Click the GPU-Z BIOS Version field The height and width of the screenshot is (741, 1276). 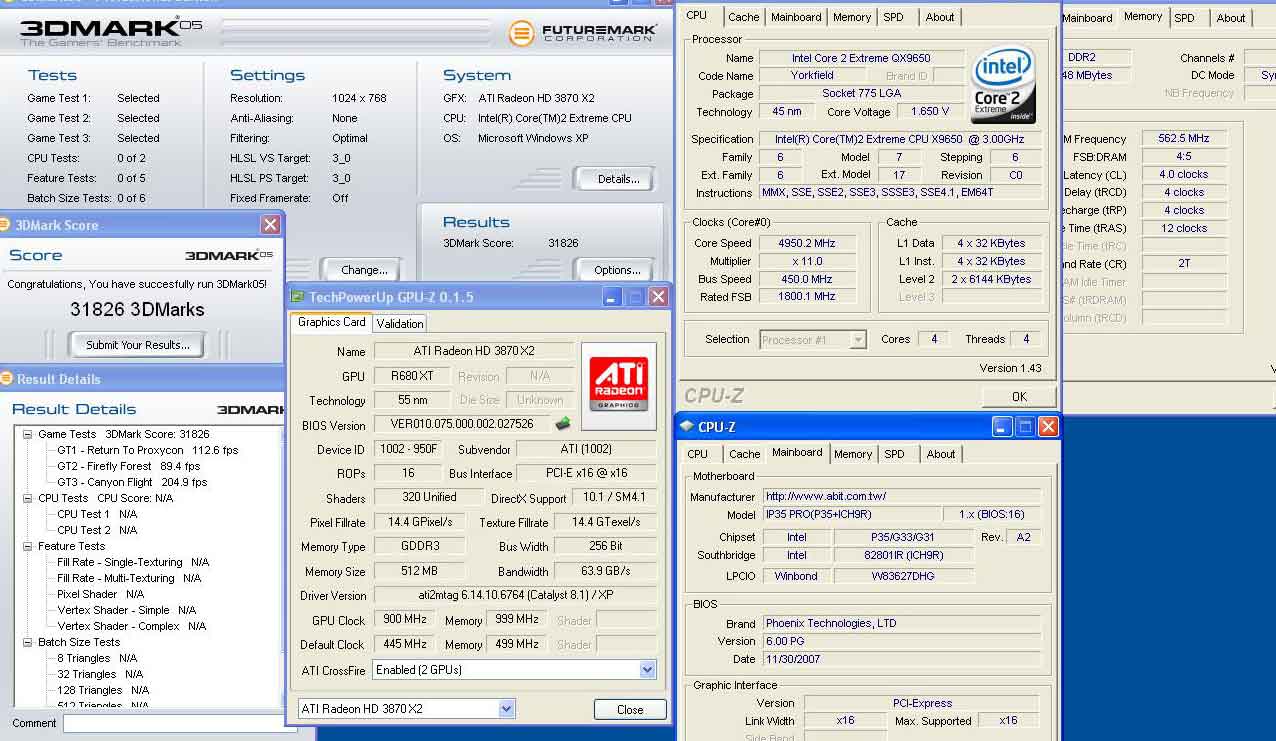click(462, 424)
